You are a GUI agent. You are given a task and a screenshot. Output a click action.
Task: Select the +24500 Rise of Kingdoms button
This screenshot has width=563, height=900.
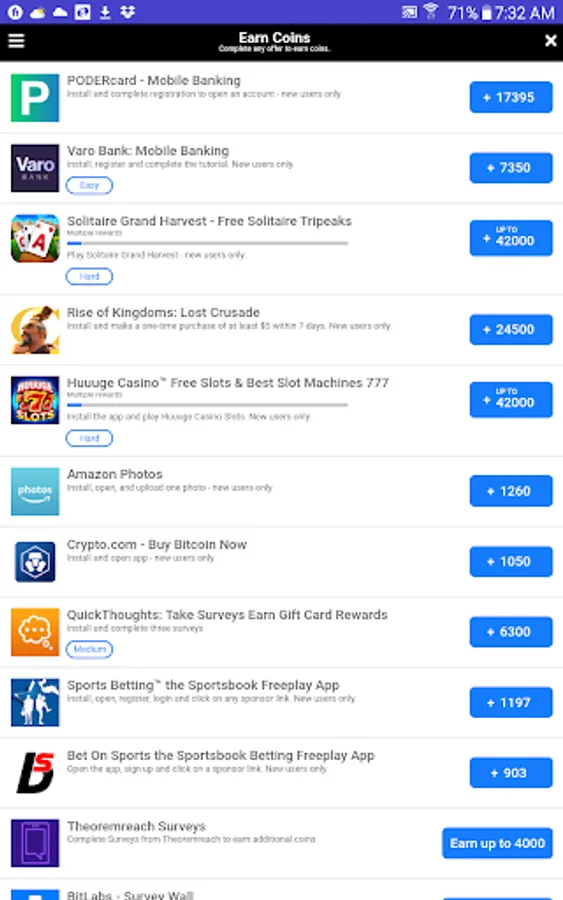point(511,329)
